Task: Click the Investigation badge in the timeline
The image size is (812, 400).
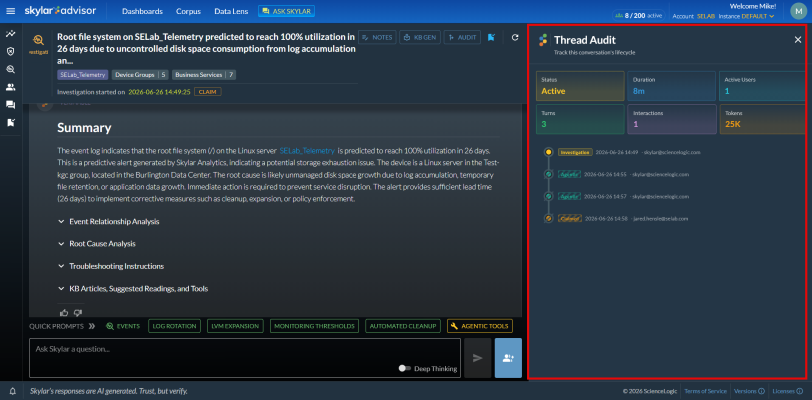Action: click(575, 152)
